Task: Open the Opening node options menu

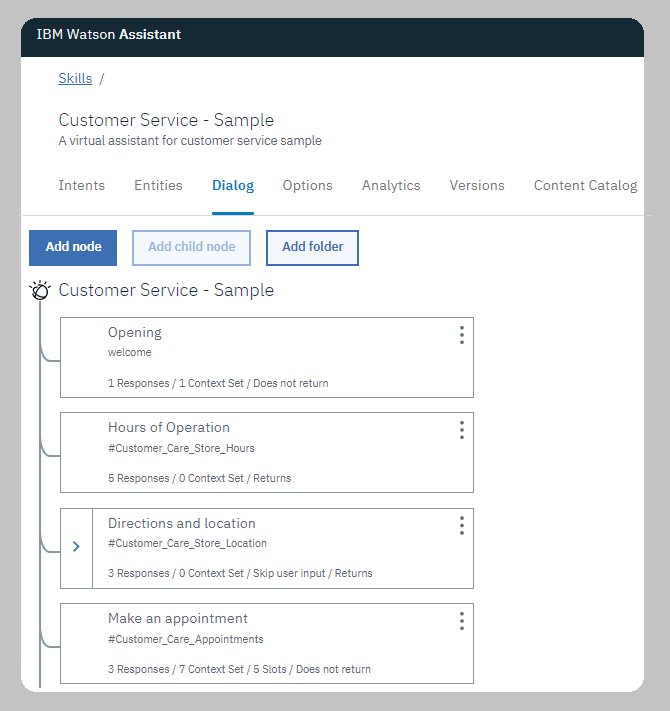Action: click(461, 335)
